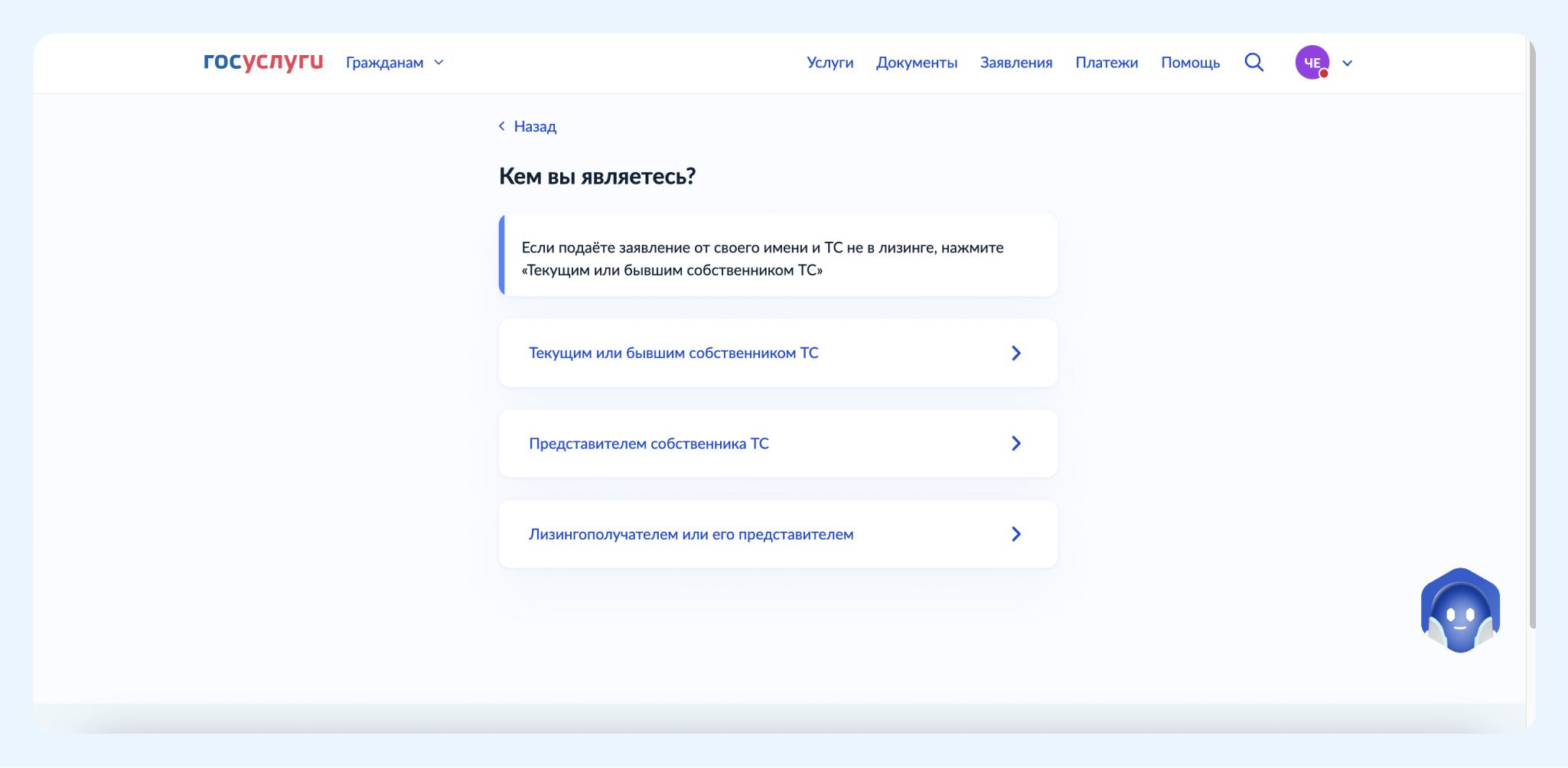The height and width of the screenshot is (768, 1568).
Task: Click arrow on Представителем собственника ТС row
Action: coord(1015,444)
